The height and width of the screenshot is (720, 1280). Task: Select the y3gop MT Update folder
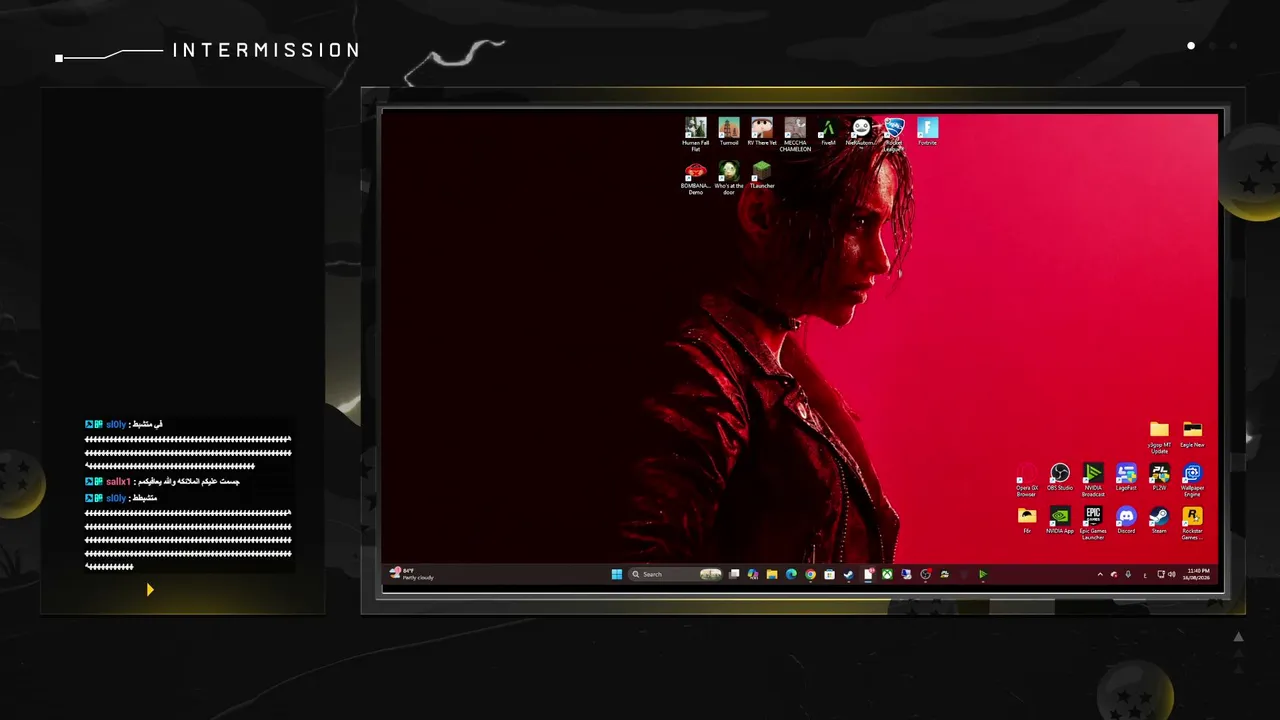click(1159, 437)
